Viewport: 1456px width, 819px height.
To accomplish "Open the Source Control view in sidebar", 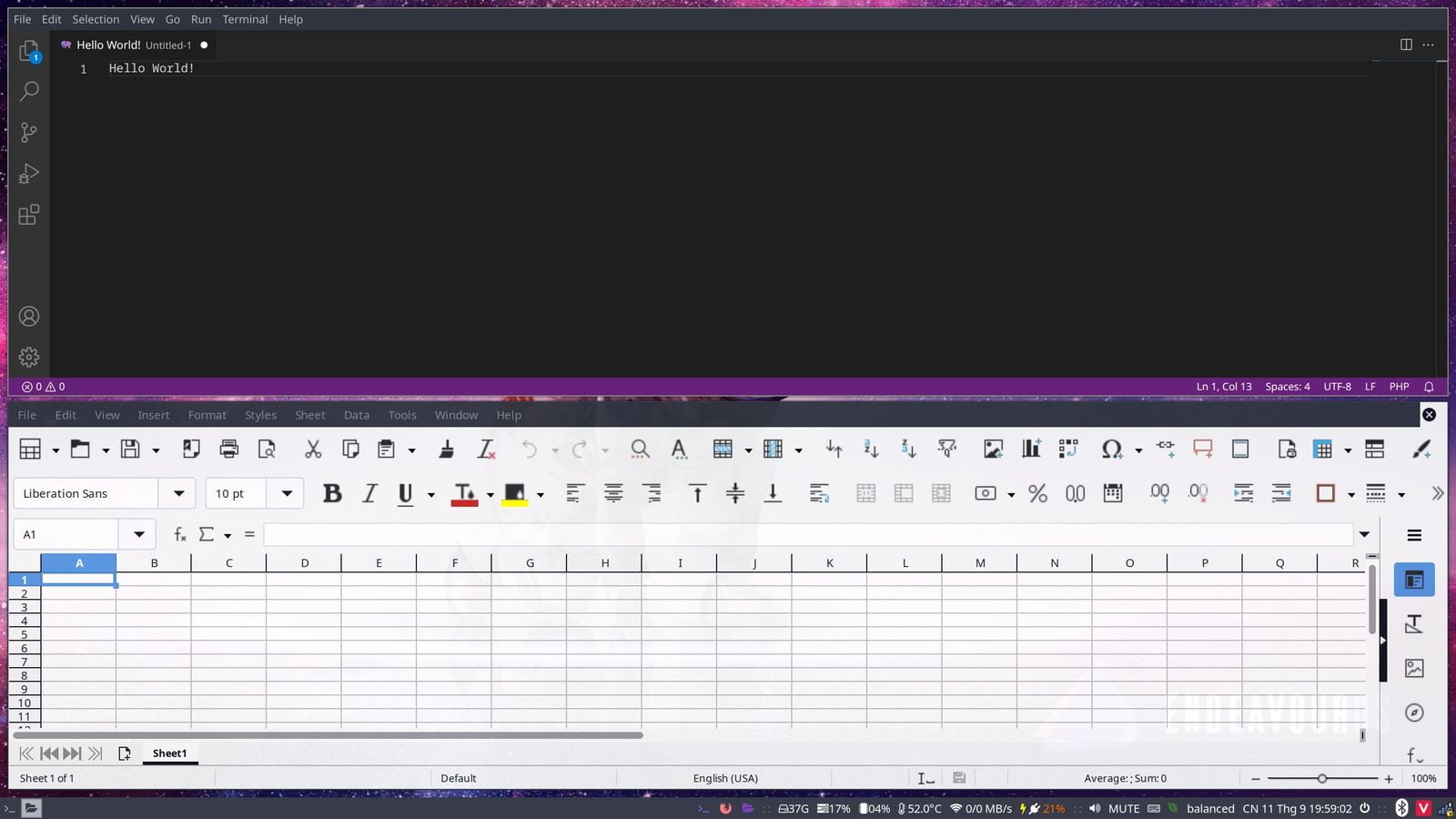I will pyautogui.click(x=29, y=133).
